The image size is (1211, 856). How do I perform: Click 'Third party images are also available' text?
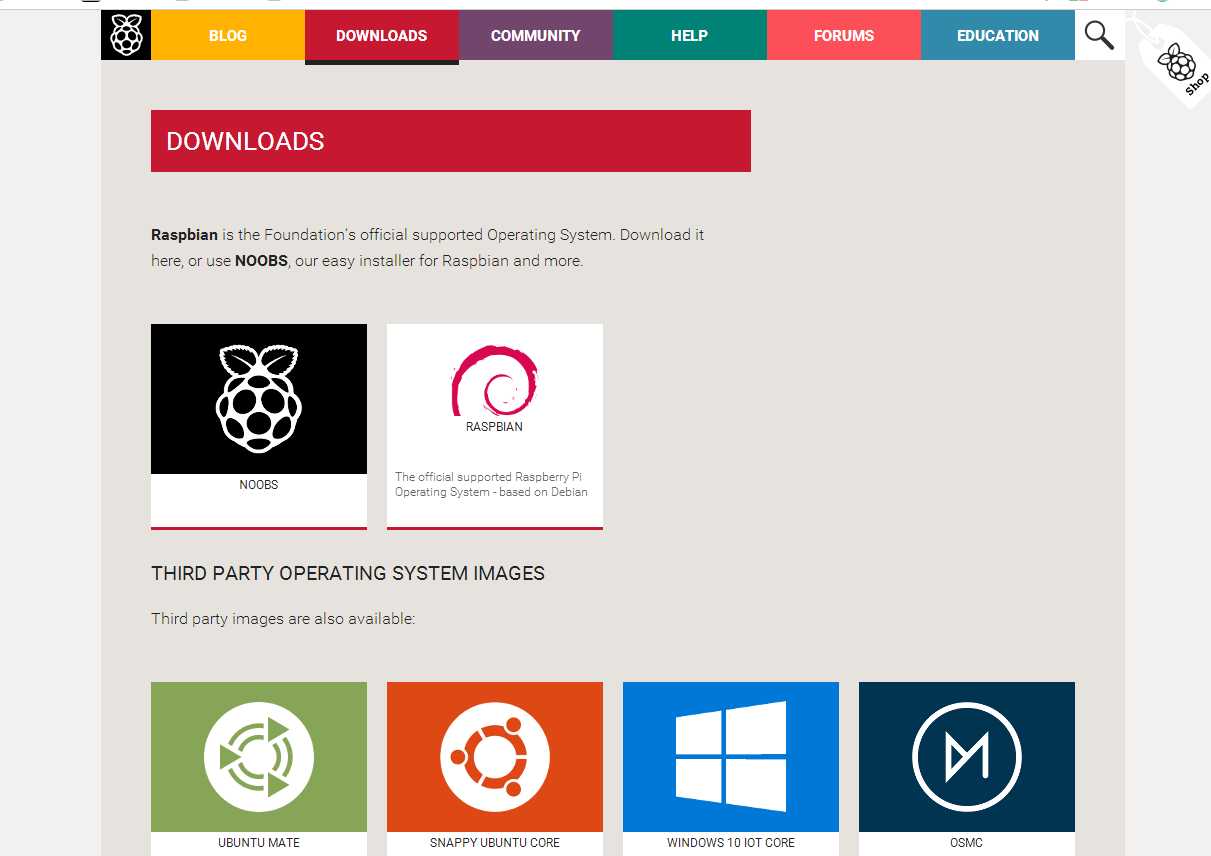pyautogui.click(x=283, y=619)
